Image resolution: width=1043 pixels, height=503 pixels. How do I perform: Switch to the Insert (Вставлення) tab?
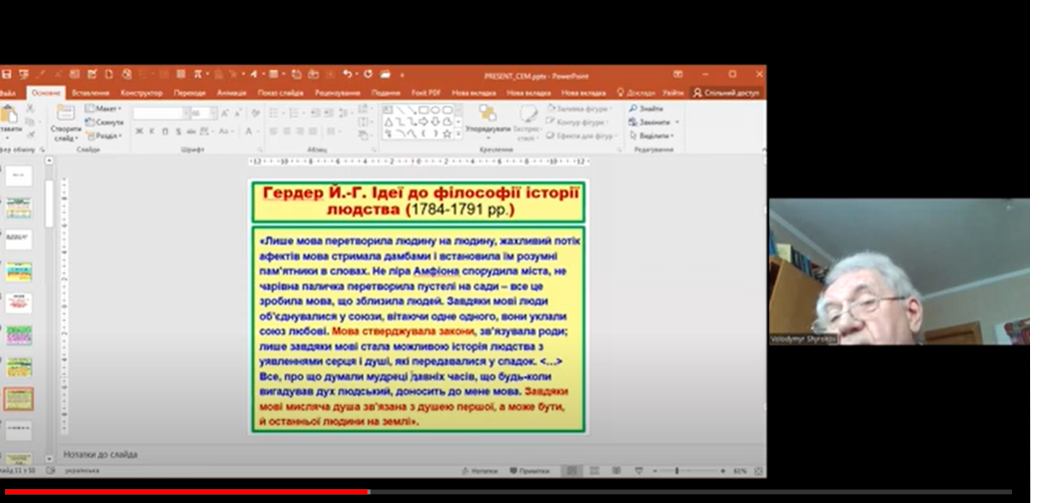pyautogui.click(x=90, y=92)
